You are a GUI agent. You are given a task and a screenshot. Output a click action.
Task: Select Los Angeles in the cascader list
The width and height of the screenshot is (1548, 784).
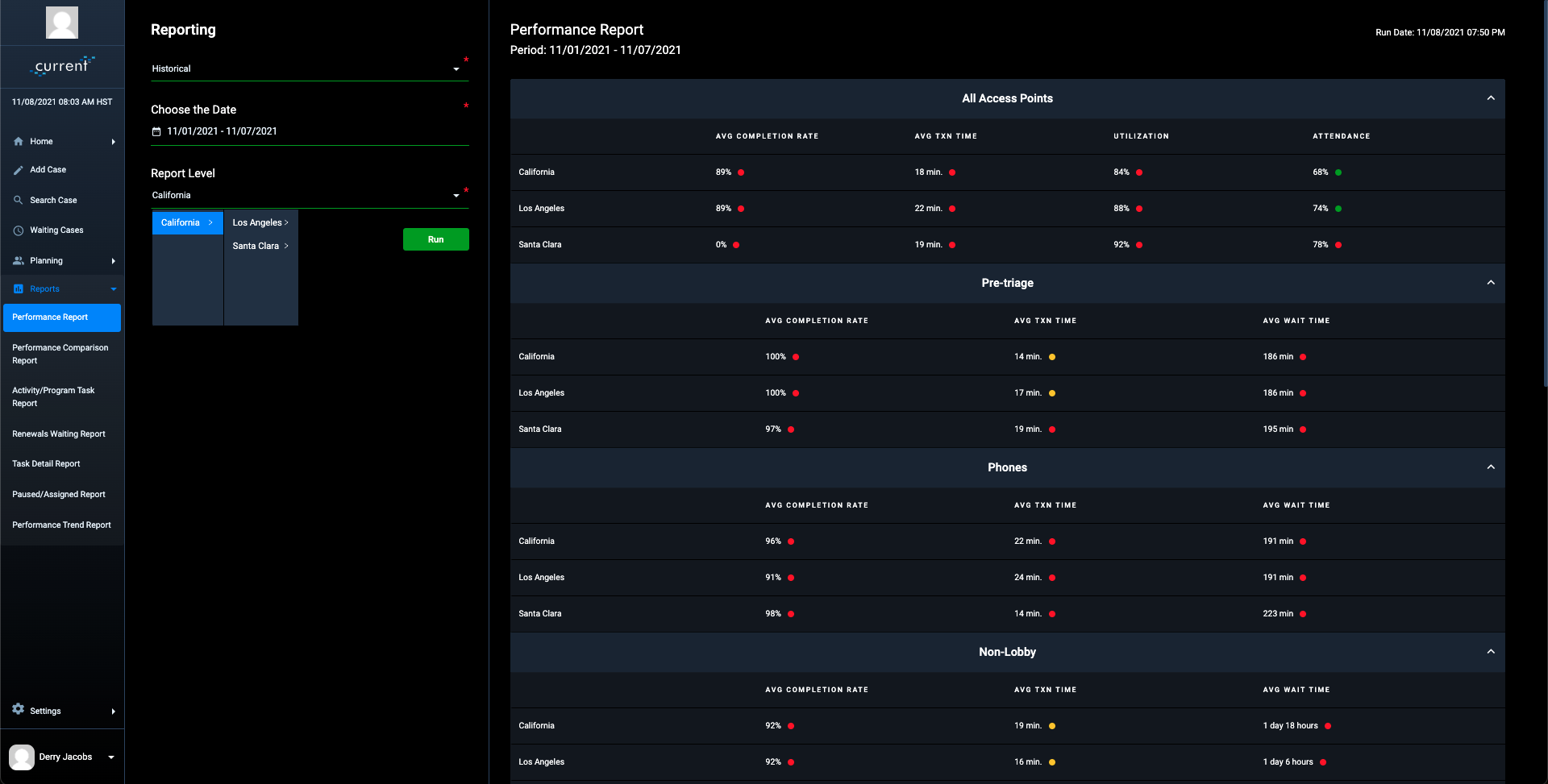point(260,223)
